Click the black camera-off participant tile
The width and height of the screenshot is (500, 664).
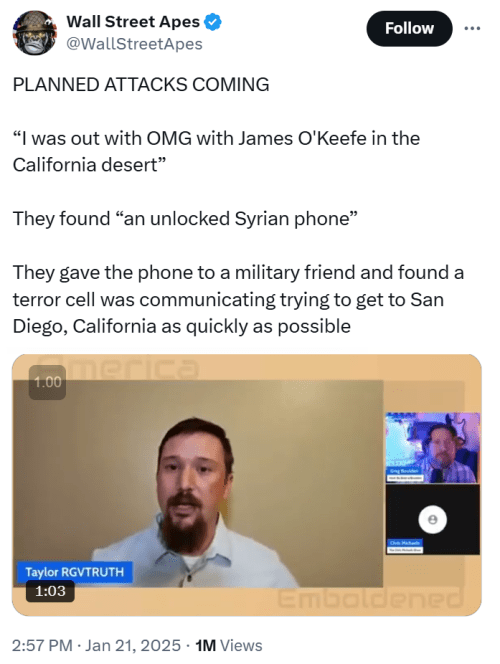433,520
